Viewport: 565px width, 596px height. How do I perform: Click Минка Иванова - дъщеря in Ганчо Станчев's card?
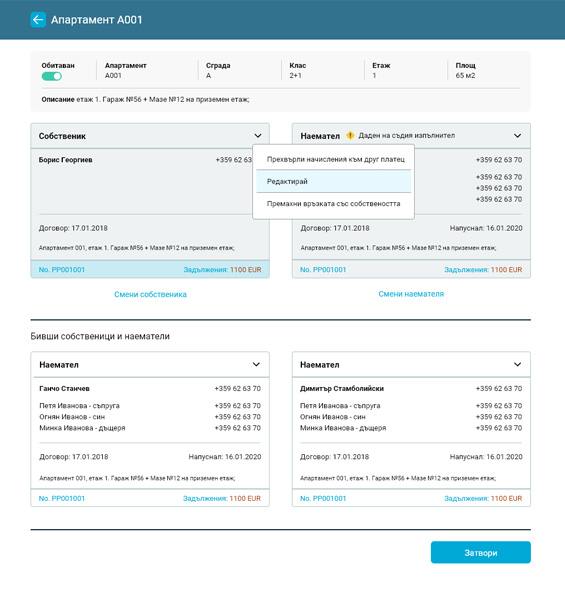pos(82,428)
